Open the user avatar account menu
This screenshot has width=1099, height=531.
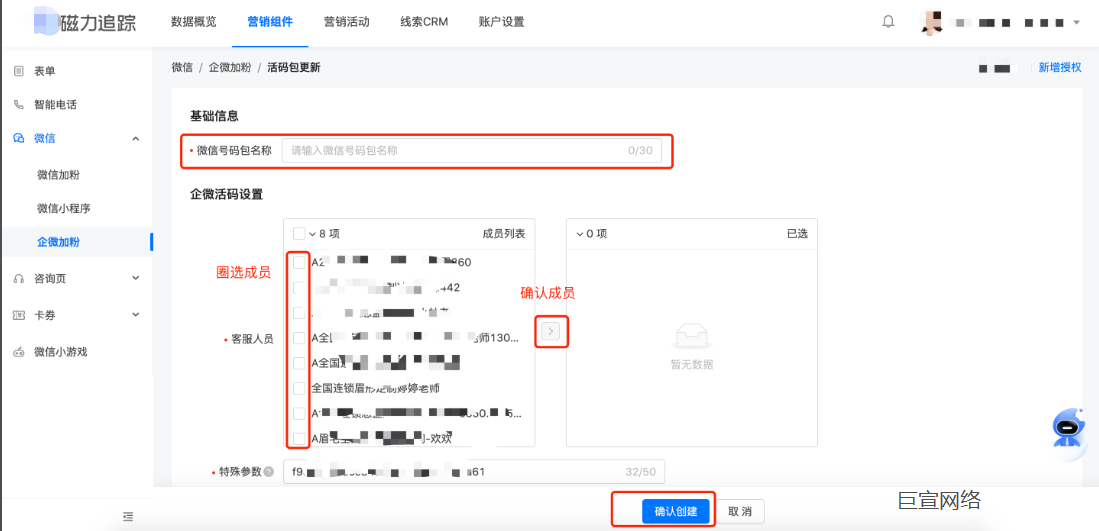(931, 22)
